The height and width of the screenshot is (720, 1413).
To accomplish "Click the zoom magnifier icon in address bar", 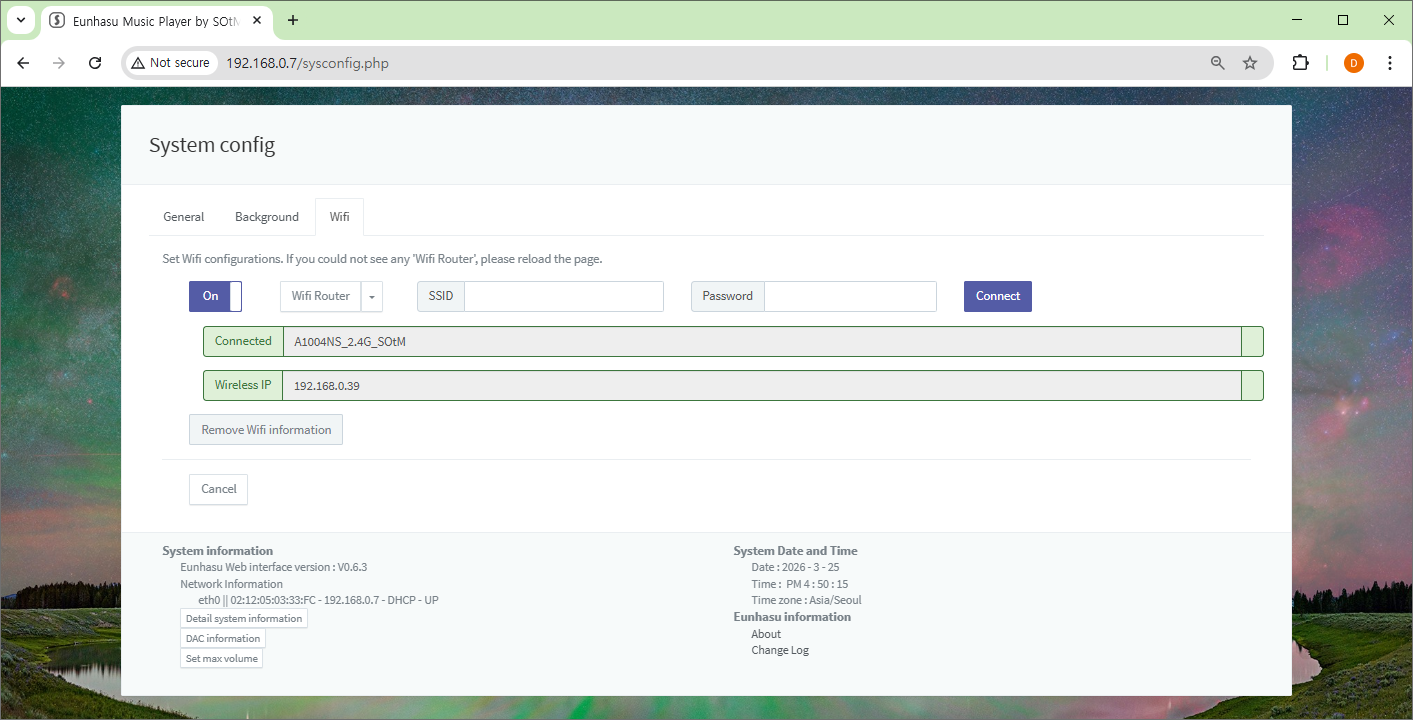I will (1217, 63).
